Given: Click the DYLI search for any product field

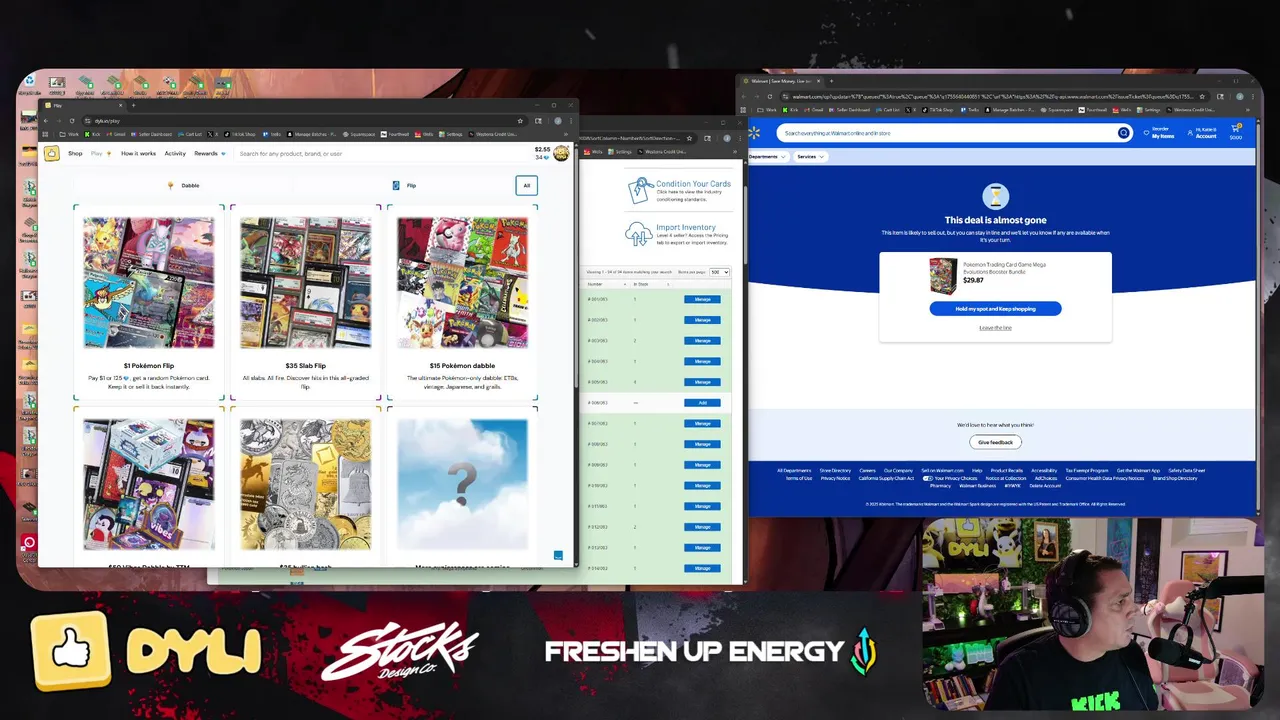Looking at the screenshot, I should click(x=380, y=154).
